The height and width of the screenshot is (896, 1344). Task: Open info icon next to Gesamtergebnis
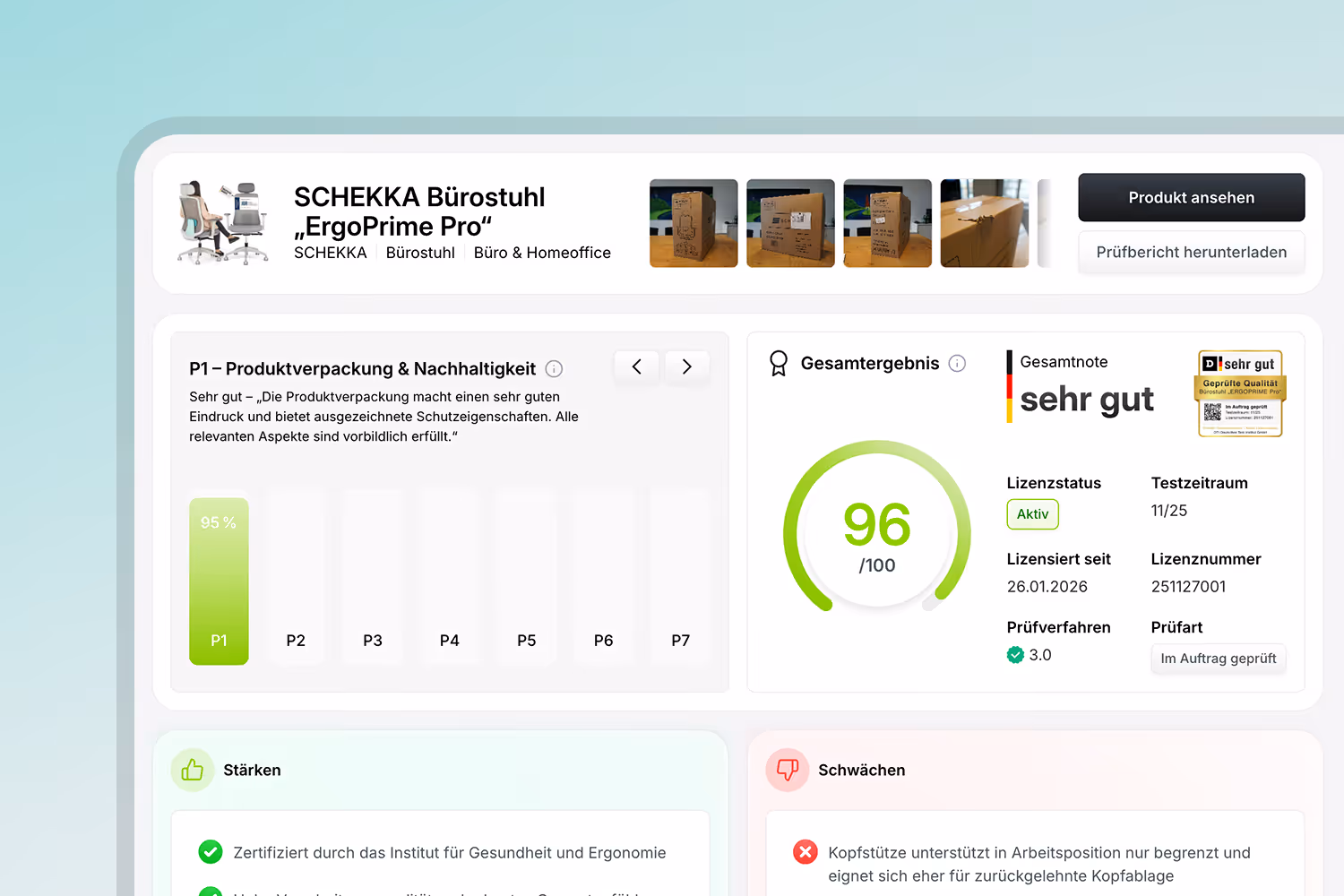tap(957, 363)
